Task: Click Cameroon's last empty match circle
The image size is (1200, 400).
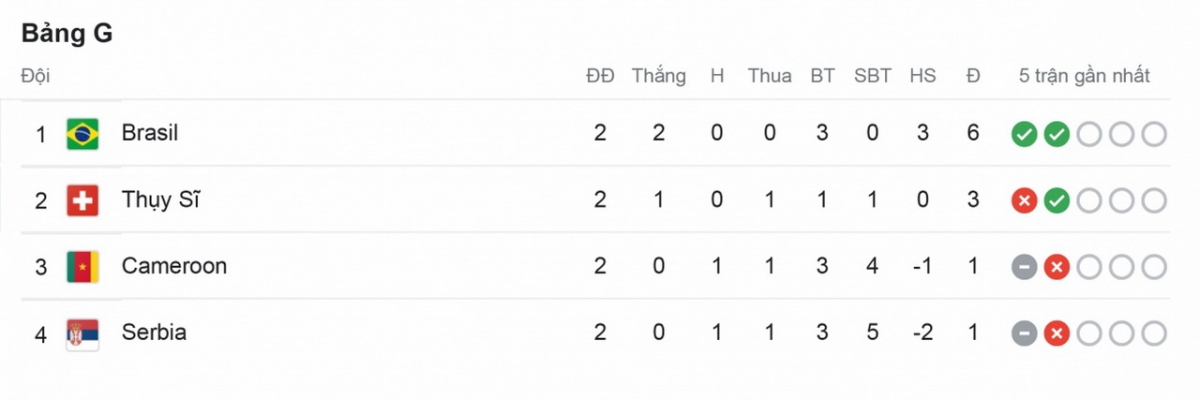Action: 1154,267
